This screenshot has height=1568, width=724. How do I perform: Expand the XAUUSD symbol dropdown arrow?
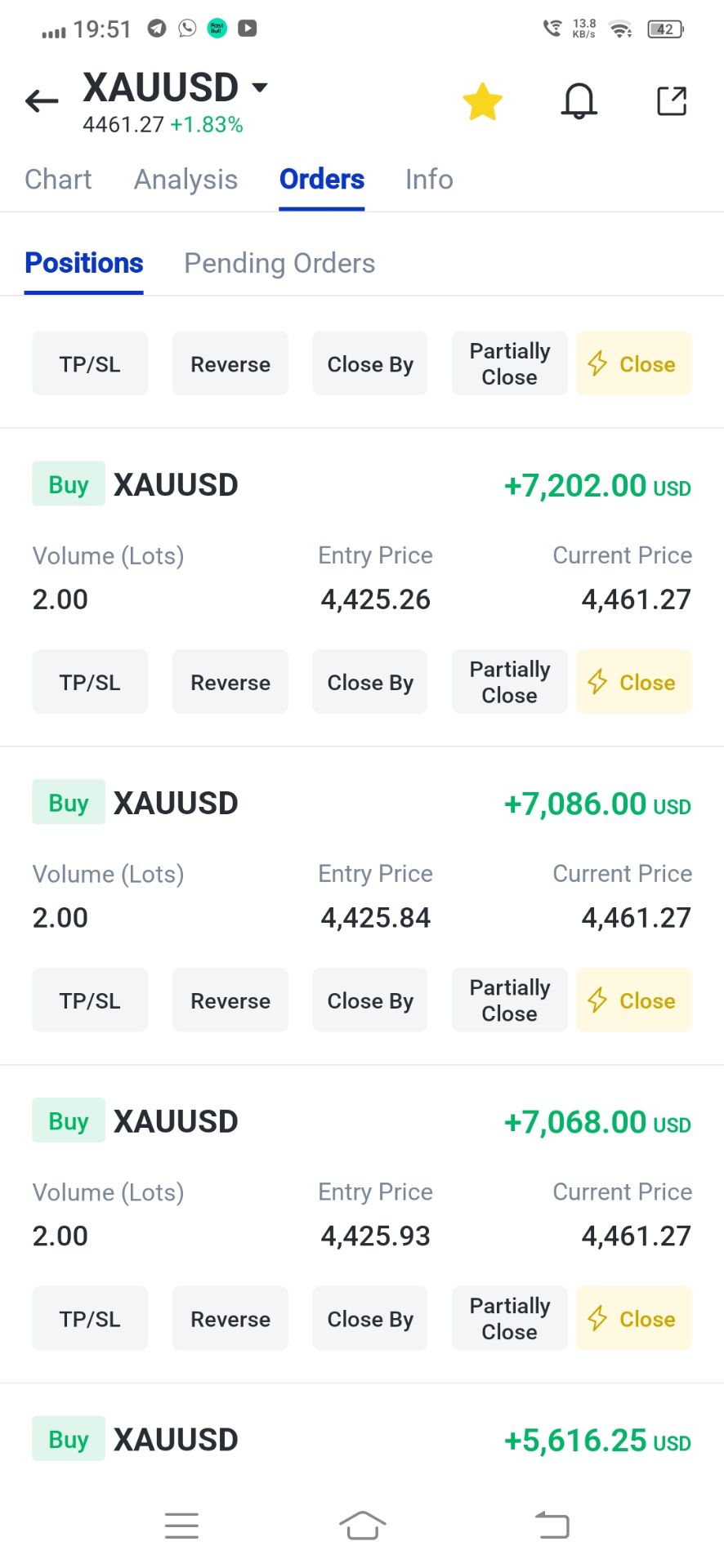(x=260, y=87)
